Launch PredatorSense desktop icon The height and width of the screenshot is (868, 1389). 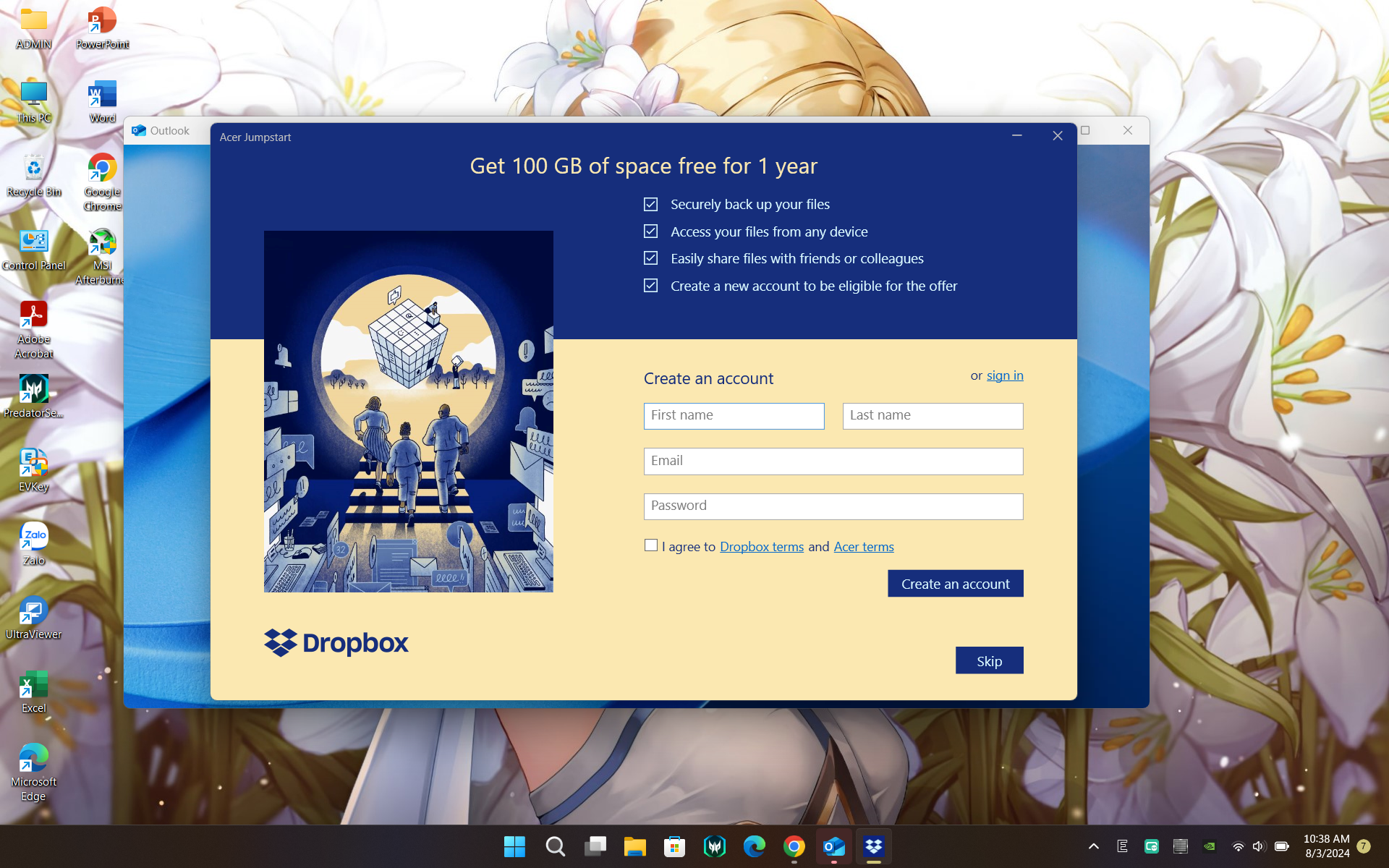click(x=34, y=396)
